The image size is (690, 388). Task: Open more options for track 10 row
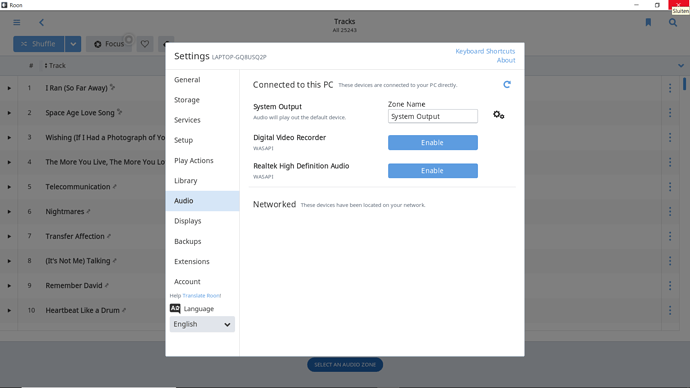(x=670, y=310)
